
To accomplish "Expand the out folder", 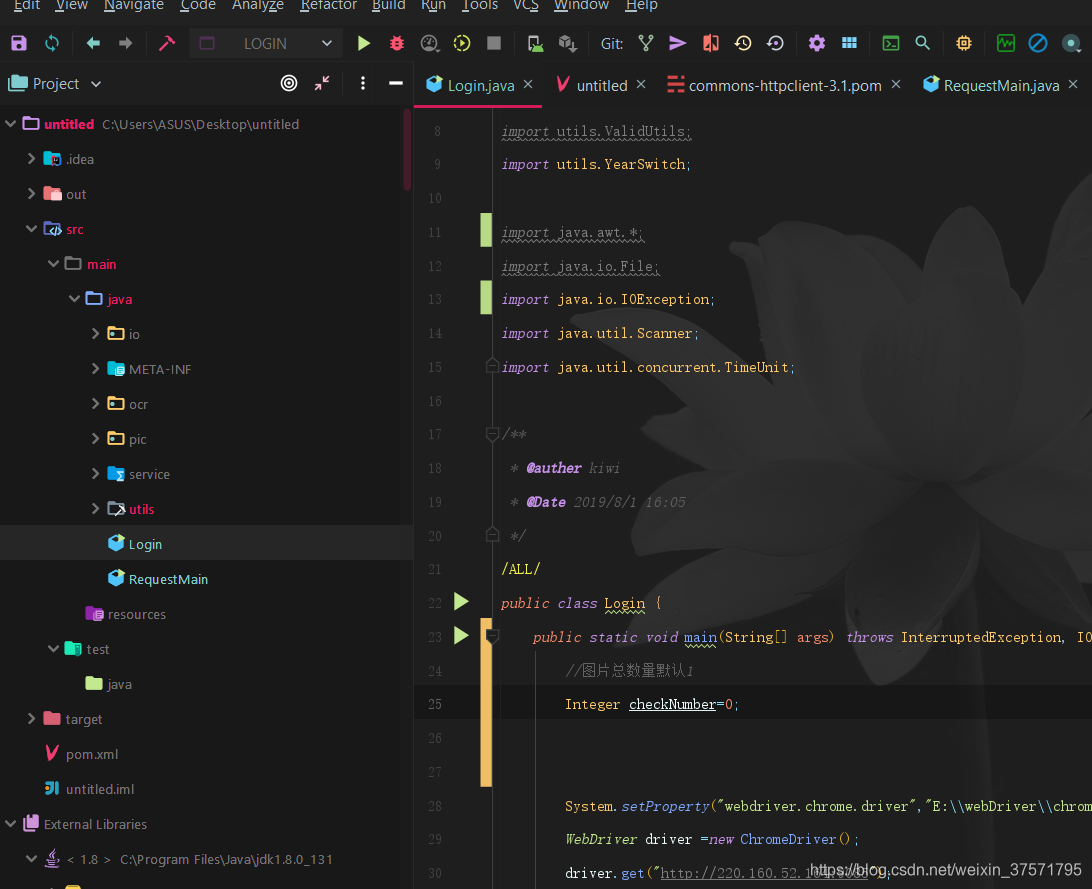I will pos(31,194).
